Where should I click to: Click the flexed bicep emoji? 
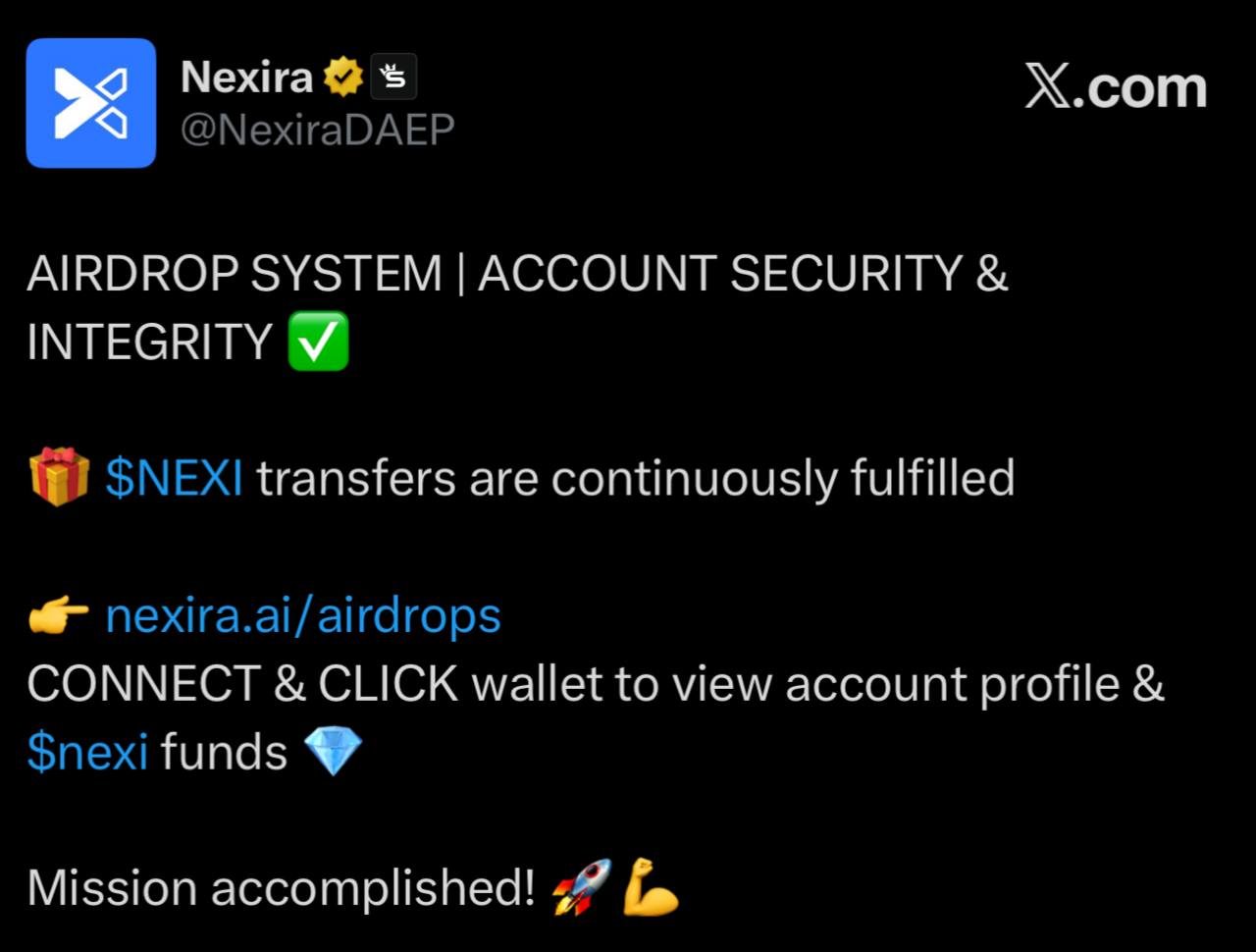[x=652, y=887]
